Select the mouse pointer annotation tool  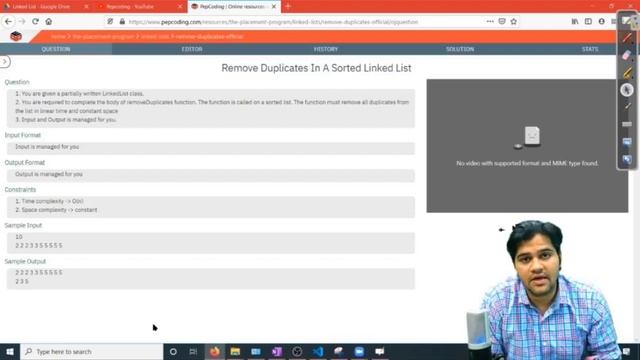tap(627, 90)
